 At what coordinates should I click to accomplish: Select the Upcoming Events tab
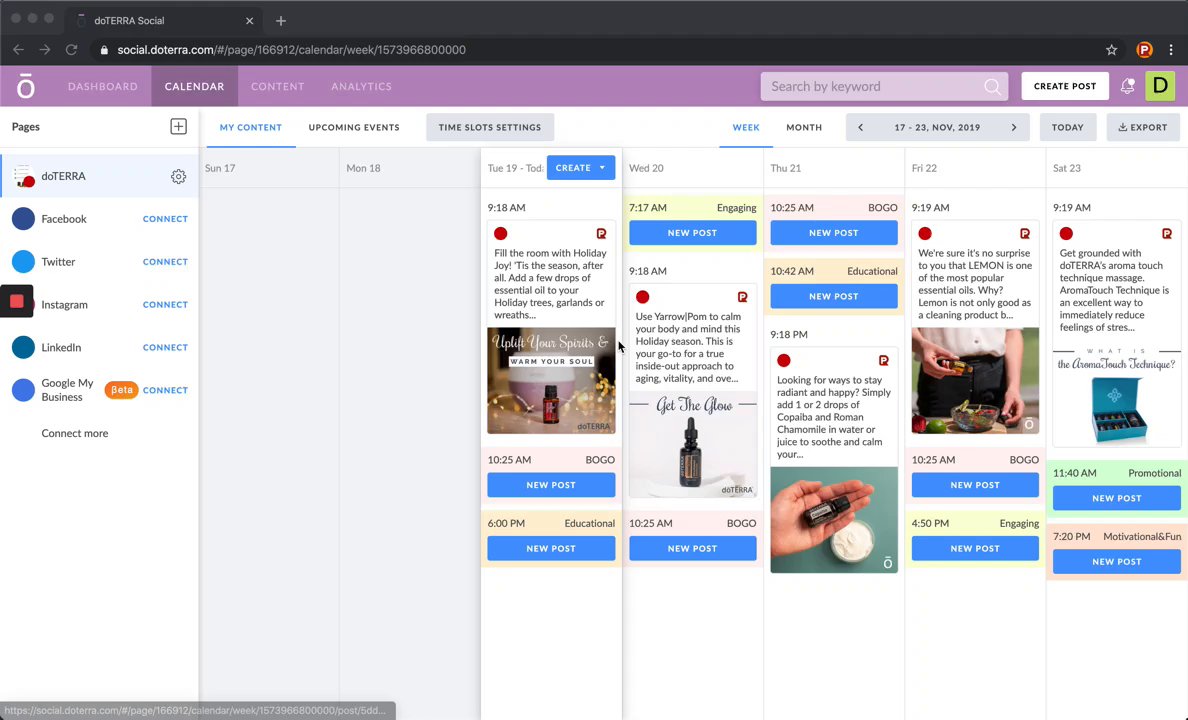[x=354, y=127]
